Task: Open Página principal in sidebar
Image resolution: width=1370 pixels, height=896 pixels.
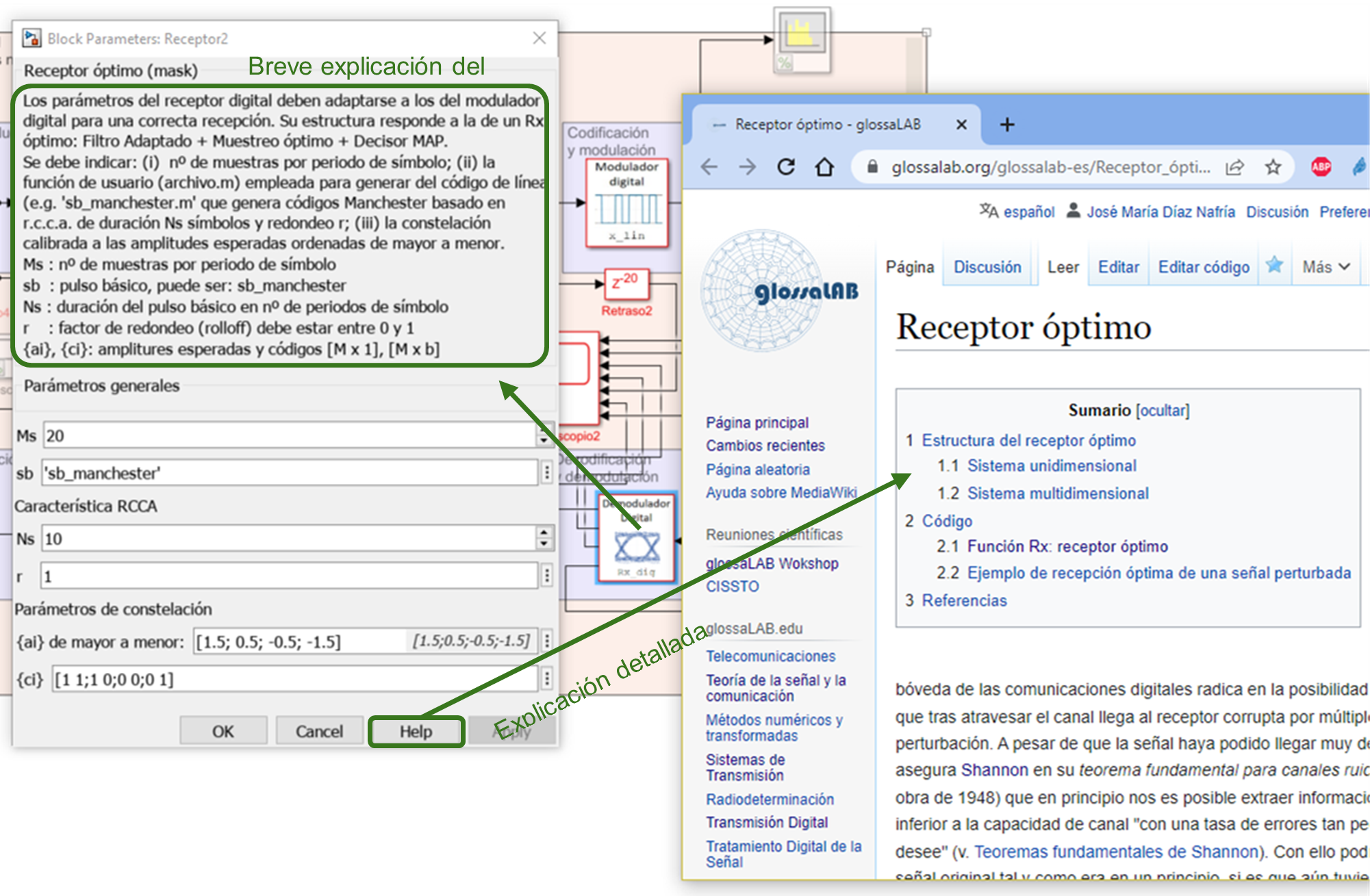Action: 757,422
